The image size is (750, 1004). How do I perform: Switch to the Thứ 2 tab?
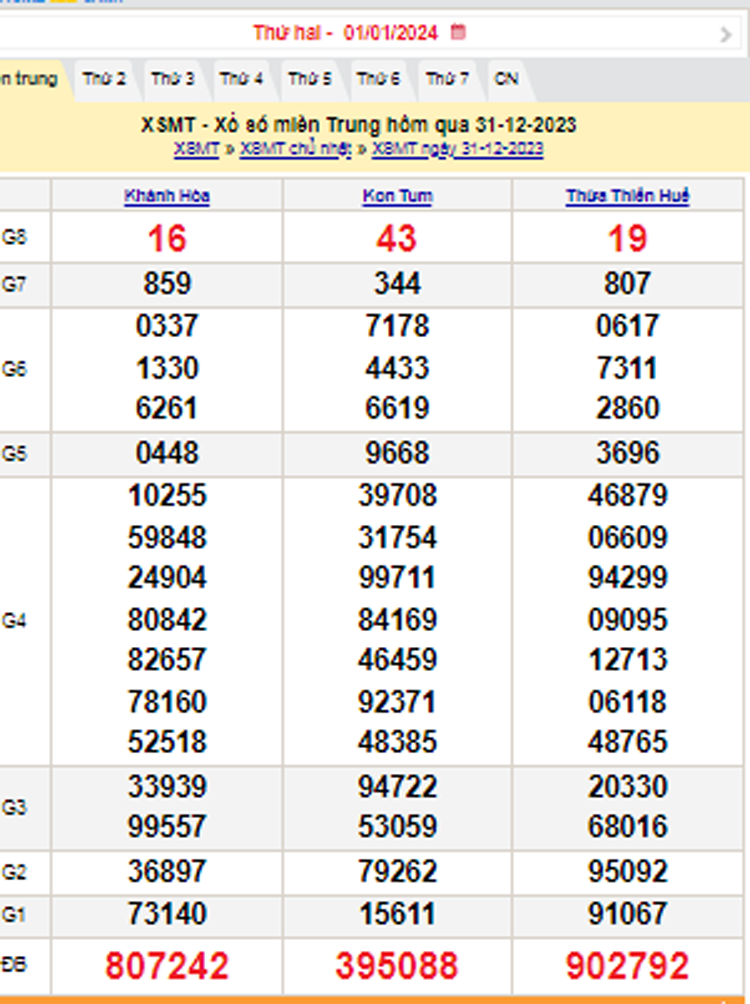pyautogui.click(x=104, y=79)
